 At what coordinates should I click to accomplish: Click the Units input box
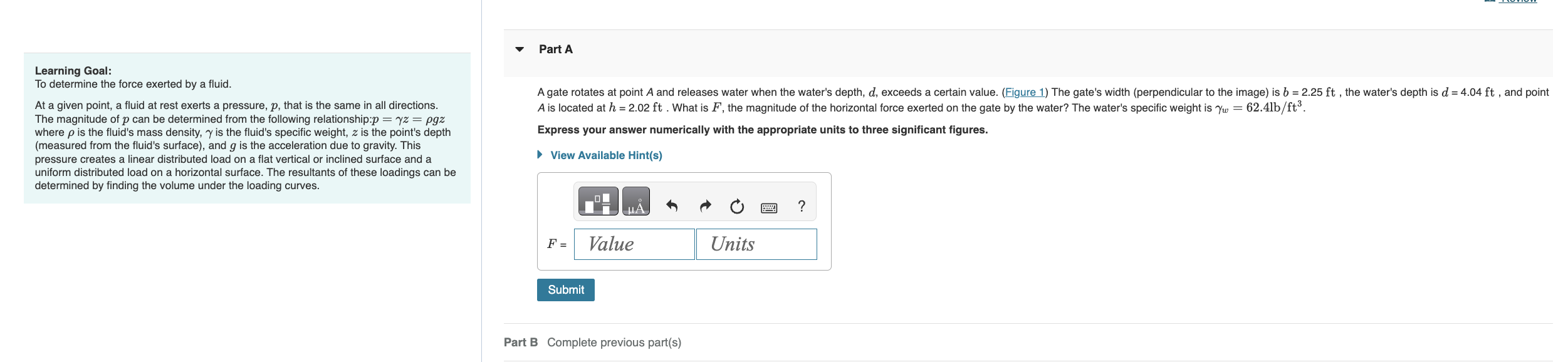coord(756,244)
